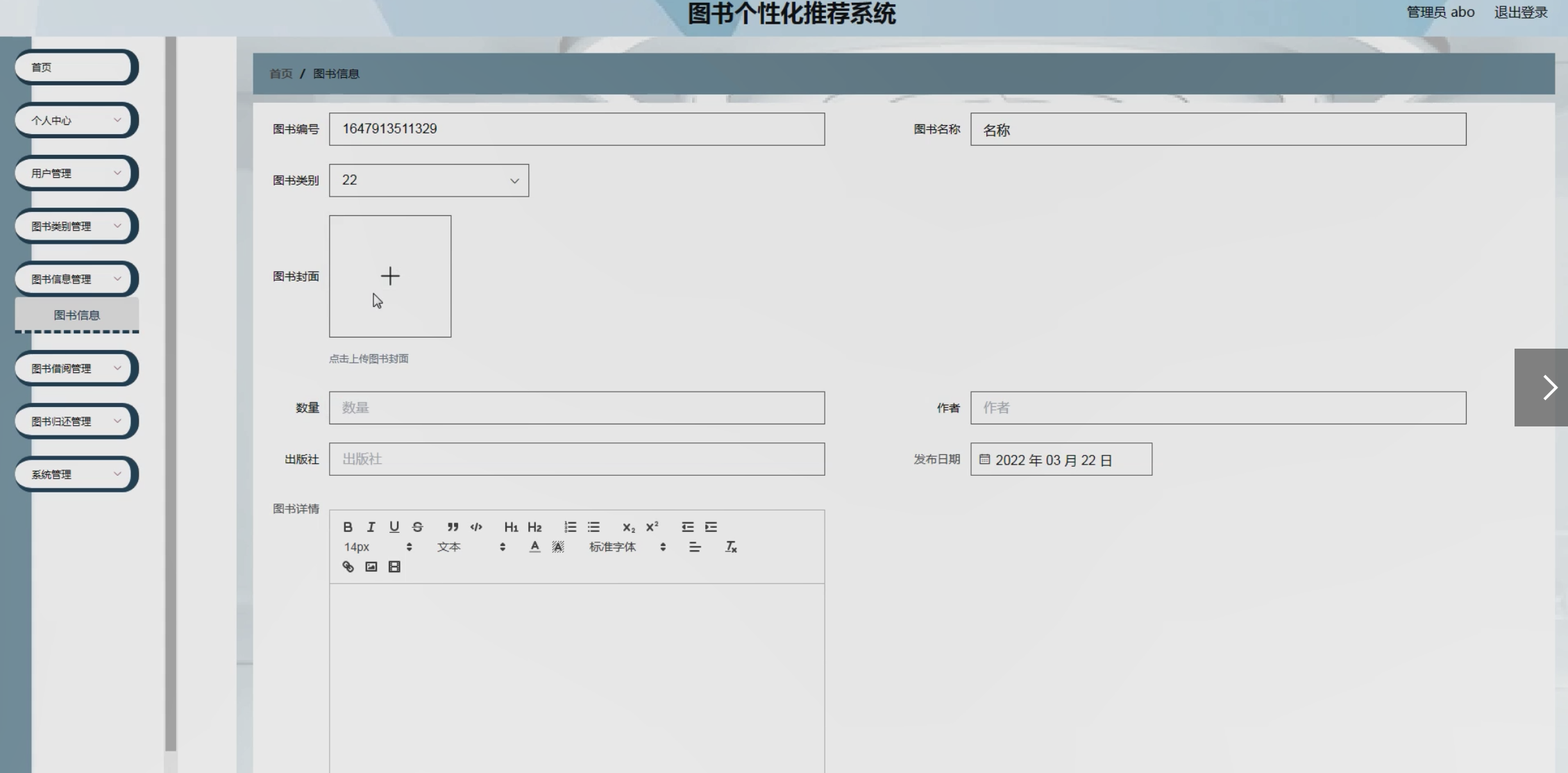Expand the 图书借阅管理 sidebar menu

[x=76, y=369]
